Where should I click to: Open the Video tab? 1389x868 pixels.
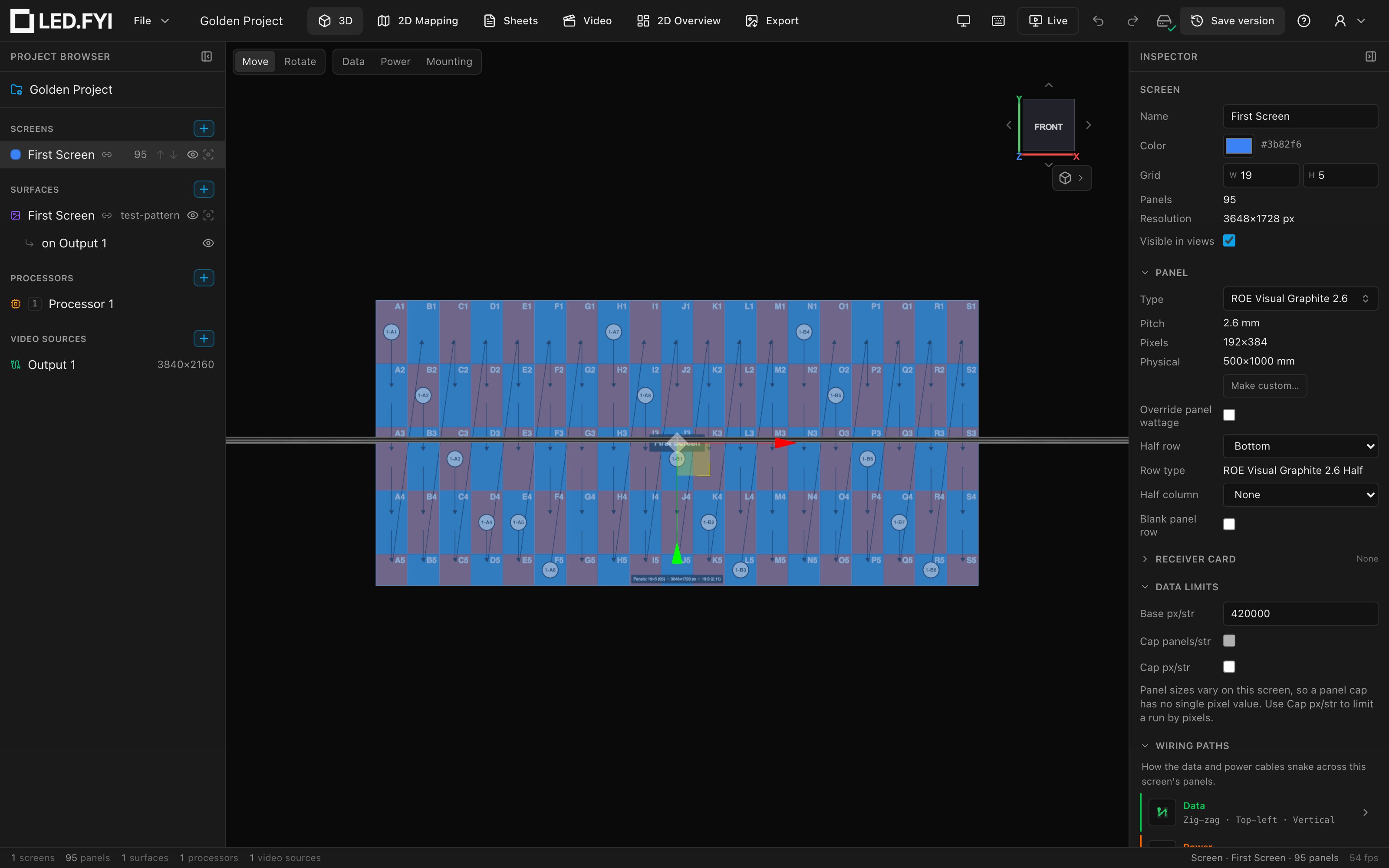pyautogui.click(x=587, y=21)
